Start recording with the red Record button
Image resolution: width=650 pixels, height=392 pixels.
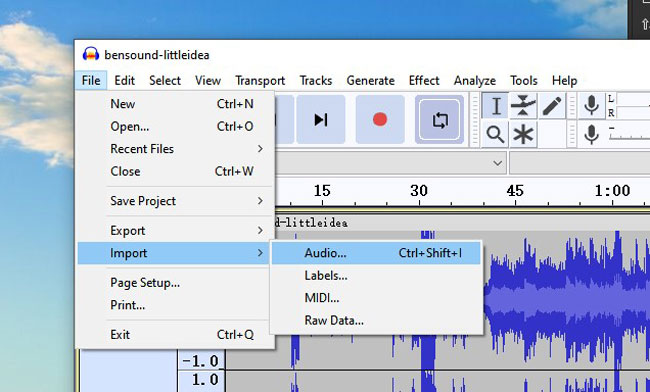click(x=380, y=119)
